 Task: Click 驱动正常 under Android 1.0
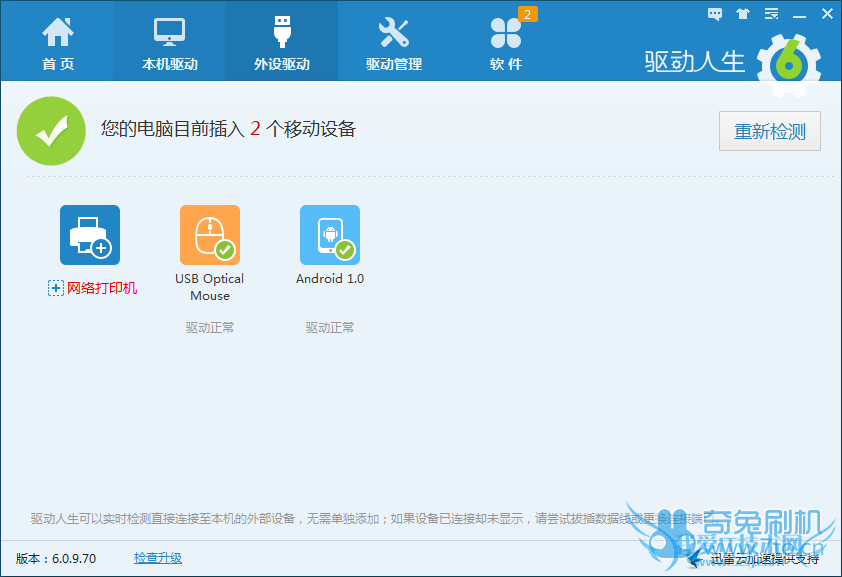330,327
